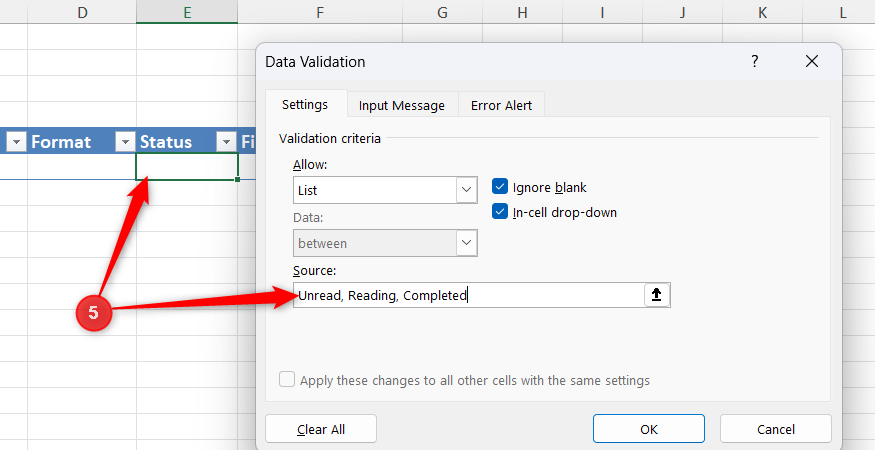This screenshot has width=875, height=450.
Task: Select column F header
Action: (320, 12)
